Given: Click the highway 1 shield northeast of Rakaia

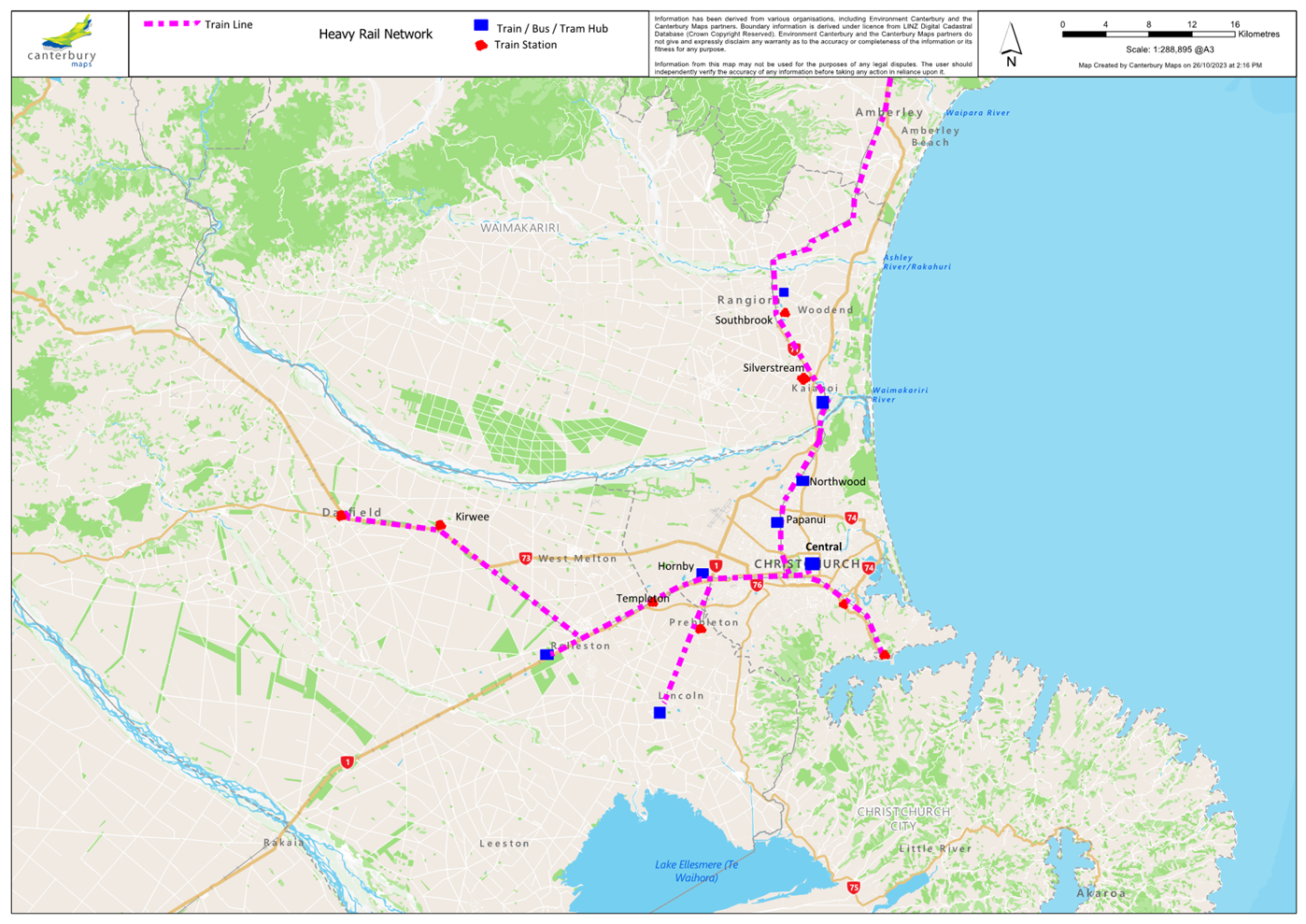Looking at the screenshot, I should pyautogui.click(x=347, y=762).
